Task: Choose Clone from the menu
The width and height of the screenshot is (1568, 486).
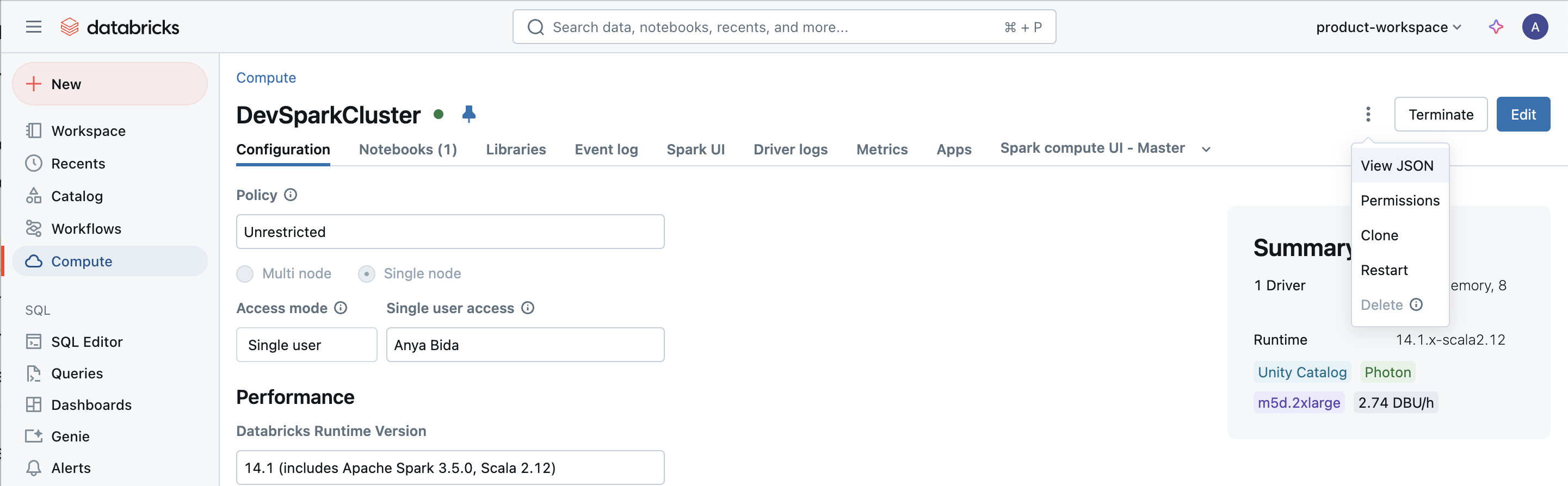Action: 1400,235
